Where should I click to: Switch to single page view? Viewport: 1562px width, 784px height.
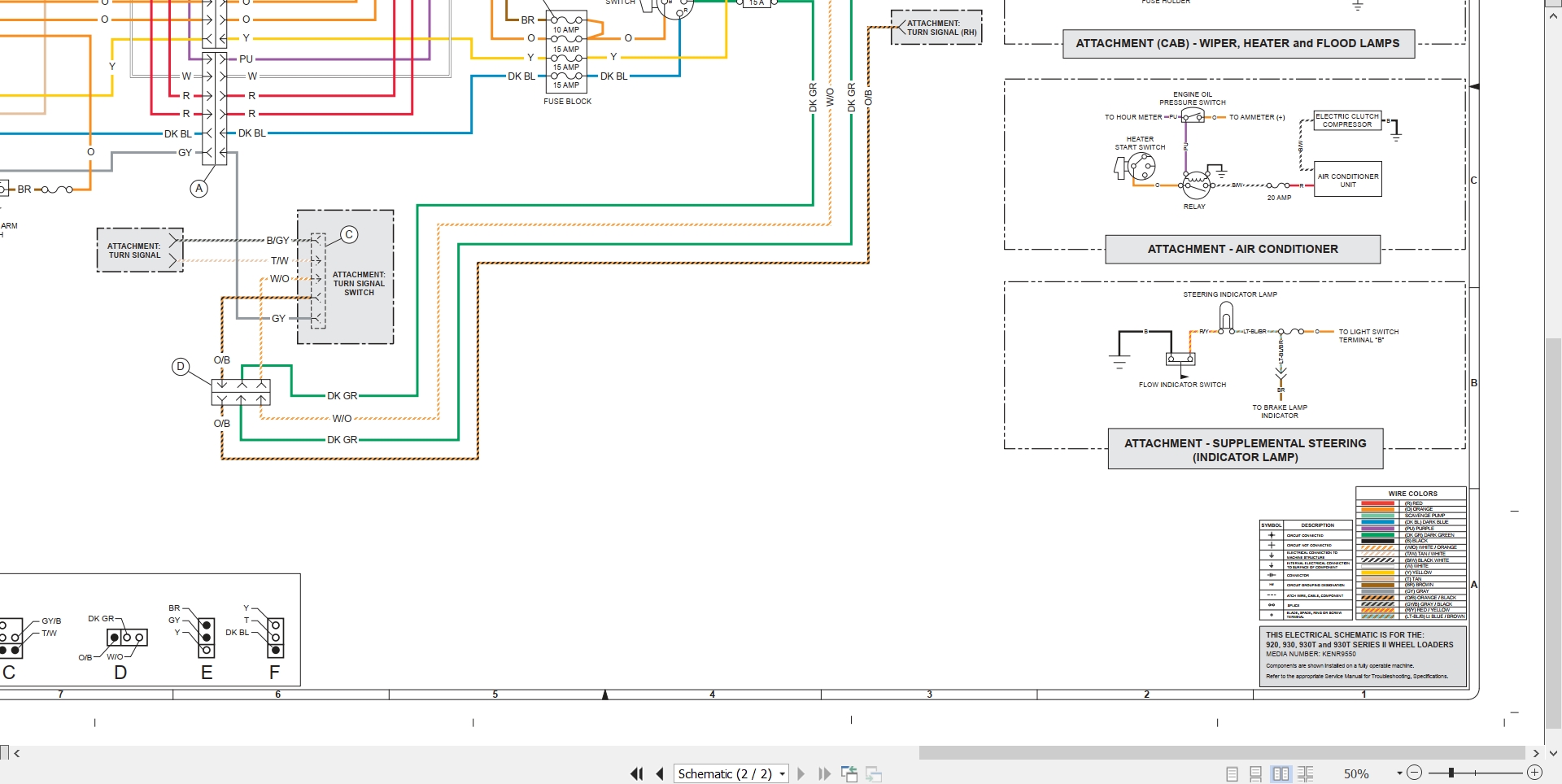[1232, 774]
